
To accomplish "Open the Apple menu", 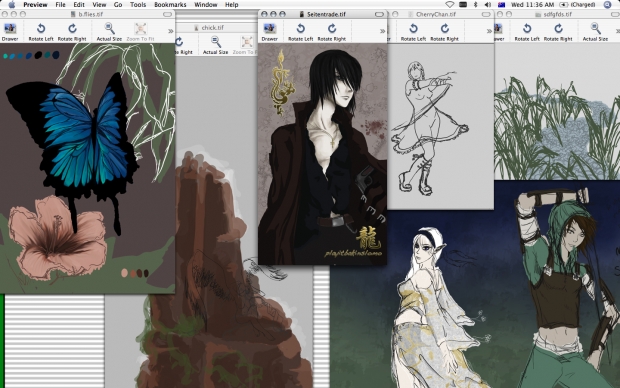I will click(11, 5).
